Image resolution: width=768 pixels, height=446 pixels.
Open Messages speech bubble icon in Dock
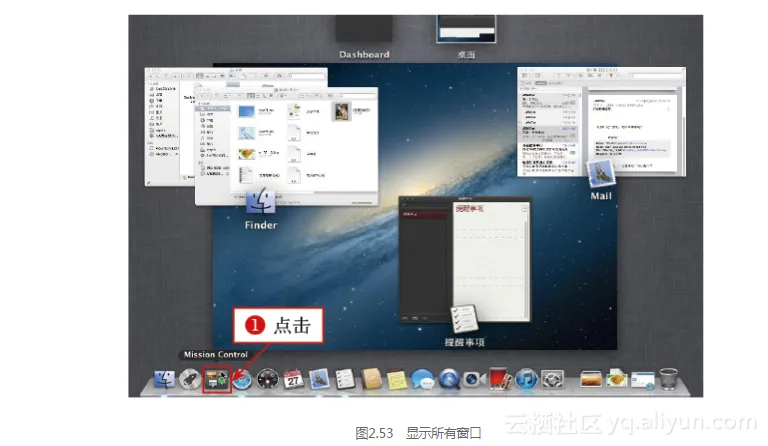pyautogui.click(x=423, y=379)
